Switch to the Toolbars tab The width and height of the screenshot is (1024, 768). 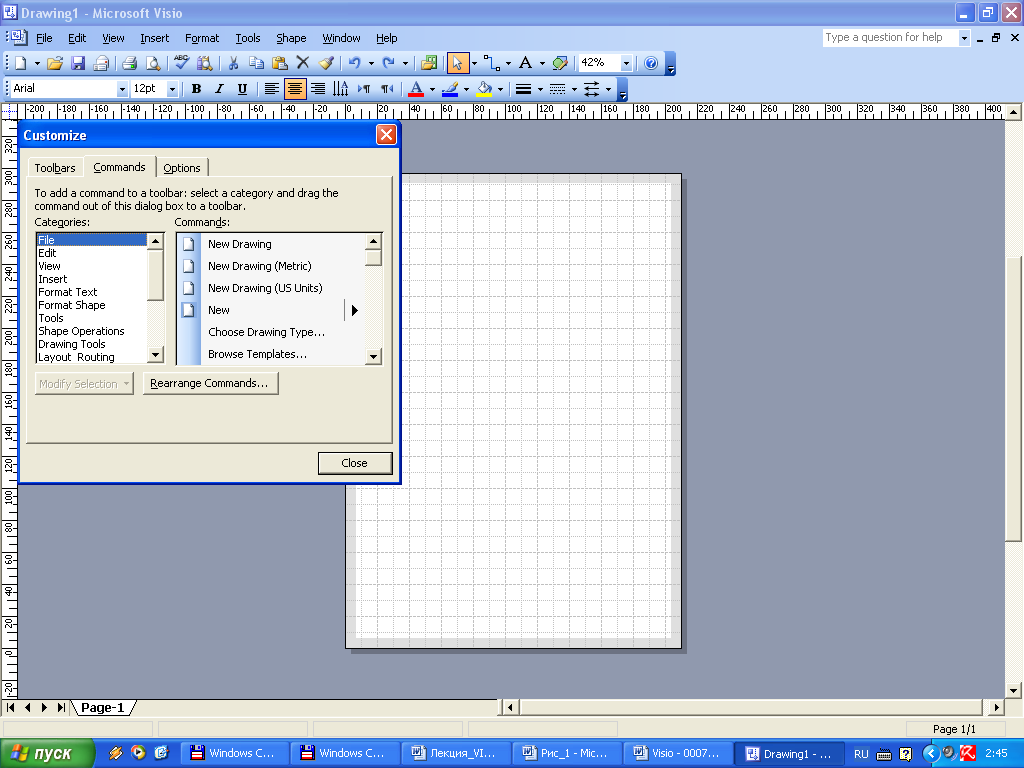(55, 168)
